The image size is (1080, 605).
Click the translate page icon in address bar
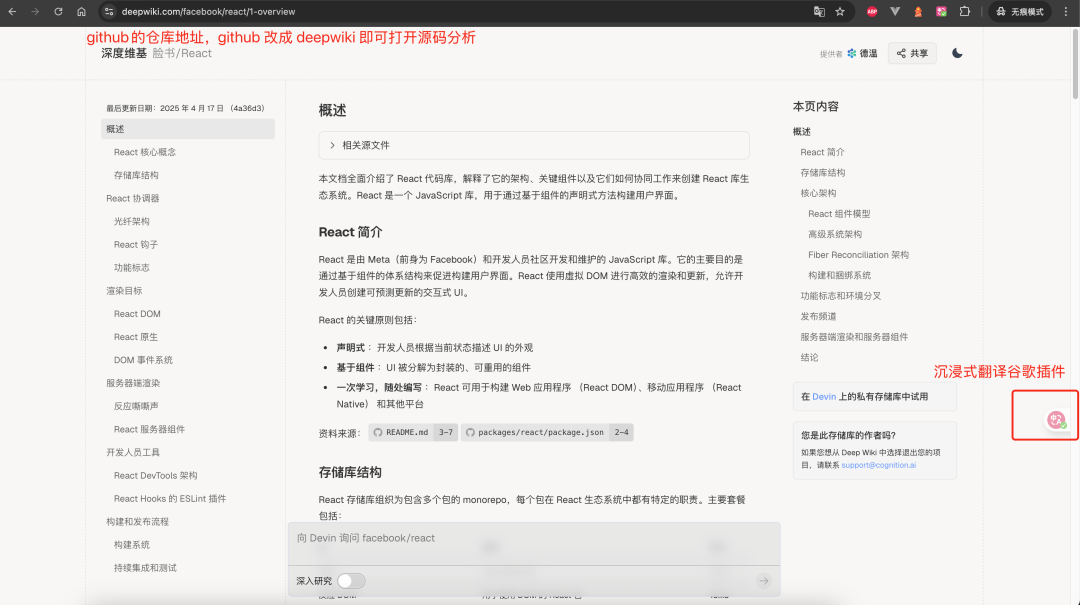click(x=819, y=12)
